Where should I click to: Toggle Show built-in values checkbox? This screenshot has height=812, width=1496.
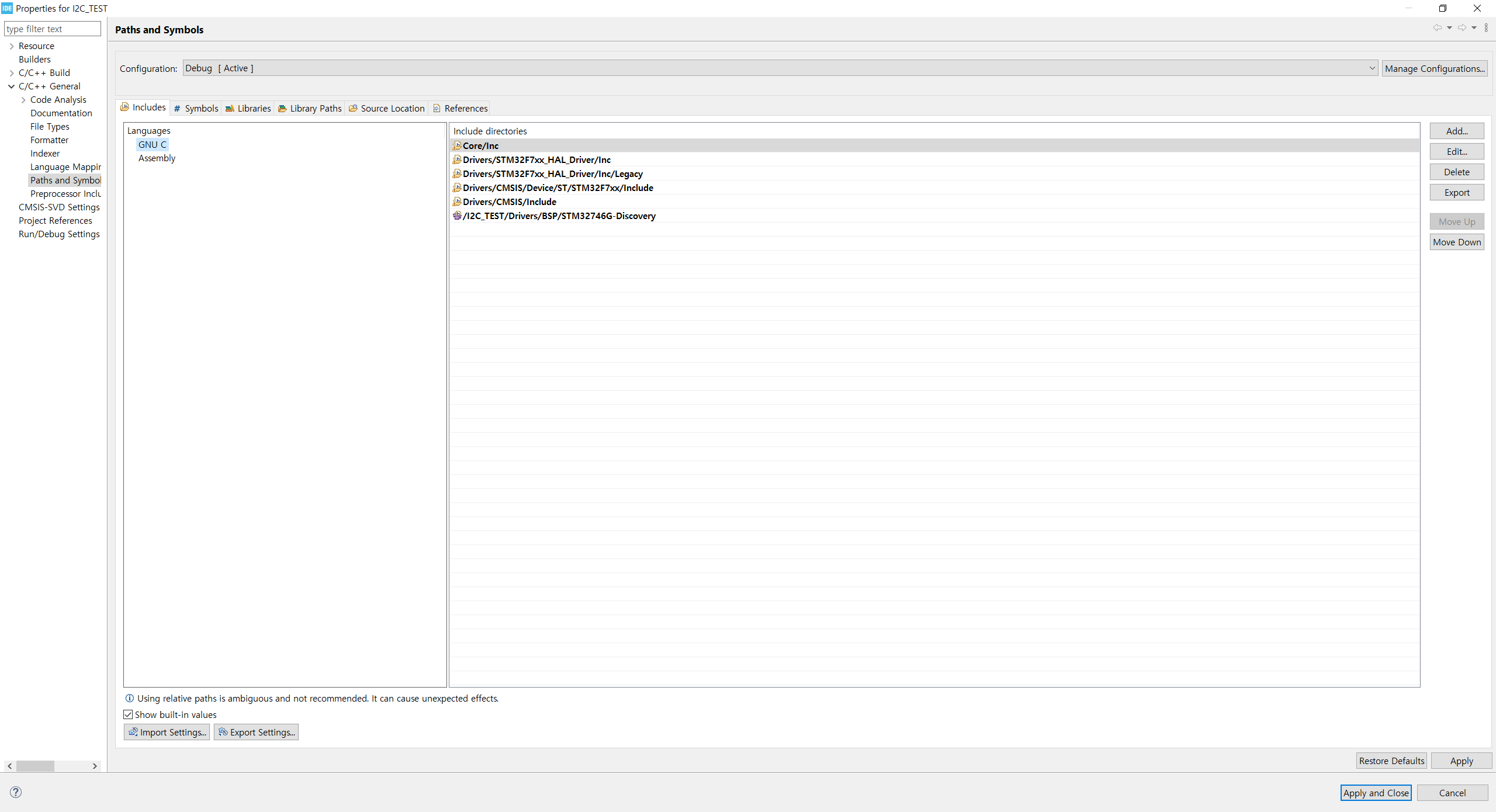[x=128, y=714]
